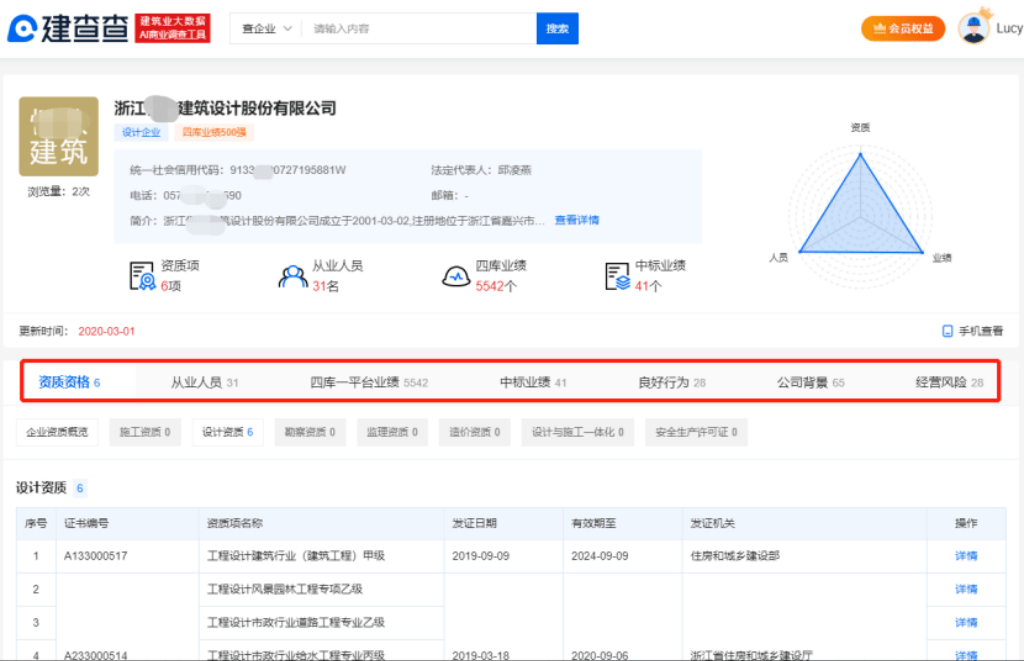This screenshot has height=661, width=1024.
Task: Switch to the 施工资质 sub-tab
Action: tap(145, 432)
